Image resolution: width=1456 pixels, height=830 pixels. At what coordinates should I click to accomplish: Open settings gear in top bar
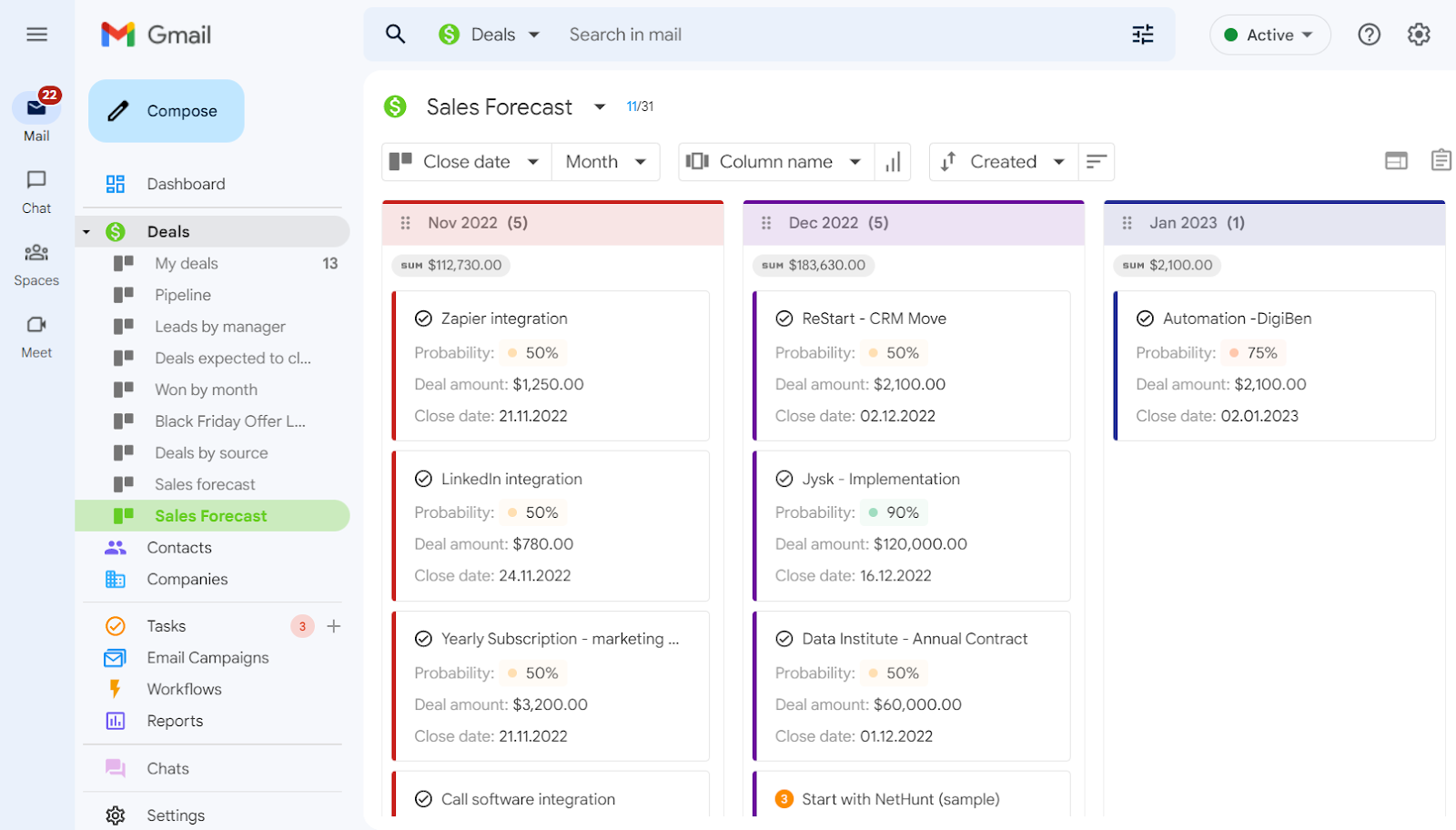coord(1419,35)
